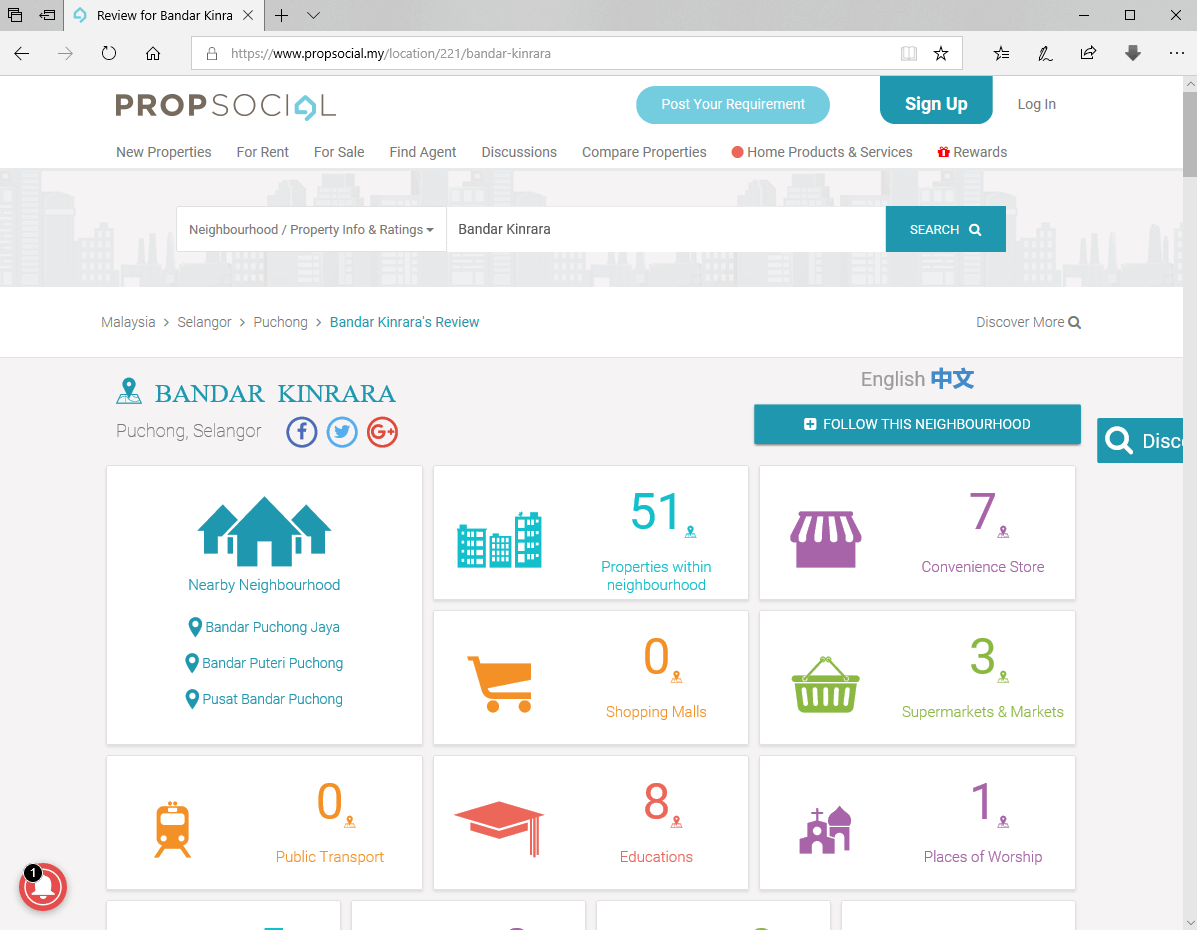Click the orange train transport icon
Viewport: 1197px width, 930px height.
pyautogui.click(x=173, y=829)
